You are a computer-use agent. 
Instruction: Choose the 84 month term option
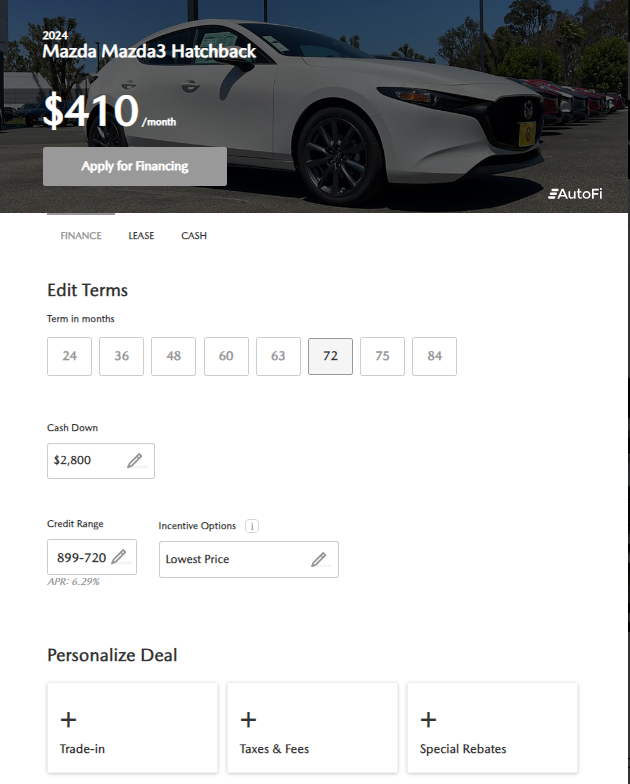coord(434,356)
